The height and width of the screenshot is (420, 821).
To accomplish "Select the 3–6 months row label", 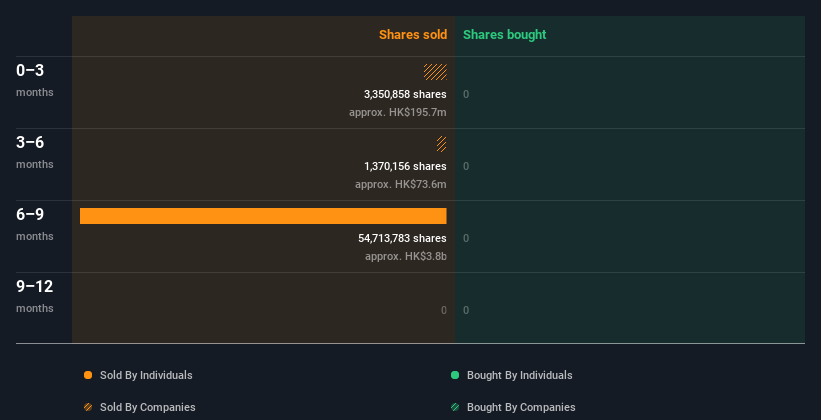I will 35,152.
